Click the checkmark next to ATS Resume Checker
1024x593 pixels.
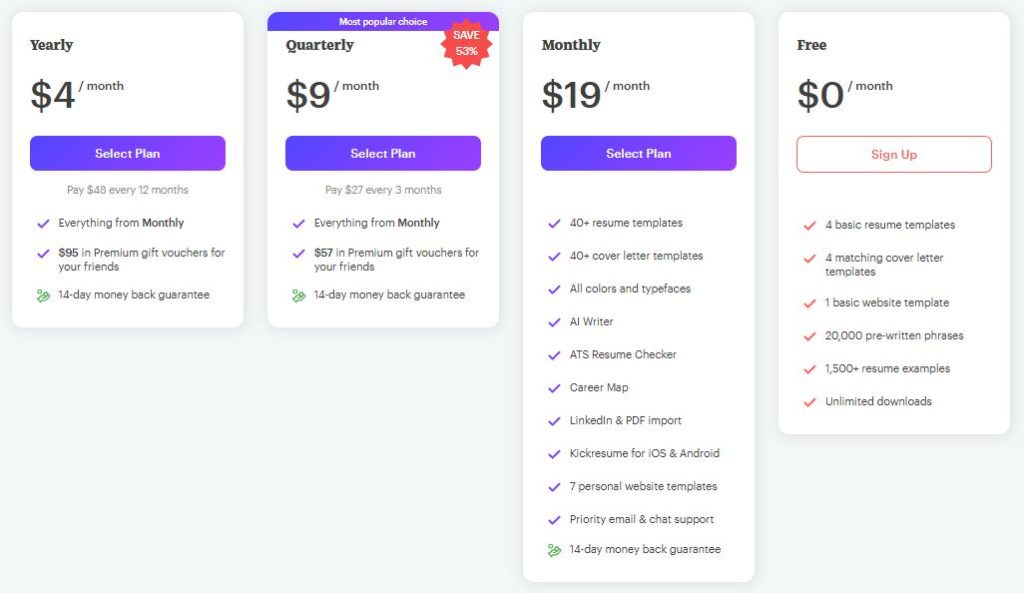click(x=554, y=355)
